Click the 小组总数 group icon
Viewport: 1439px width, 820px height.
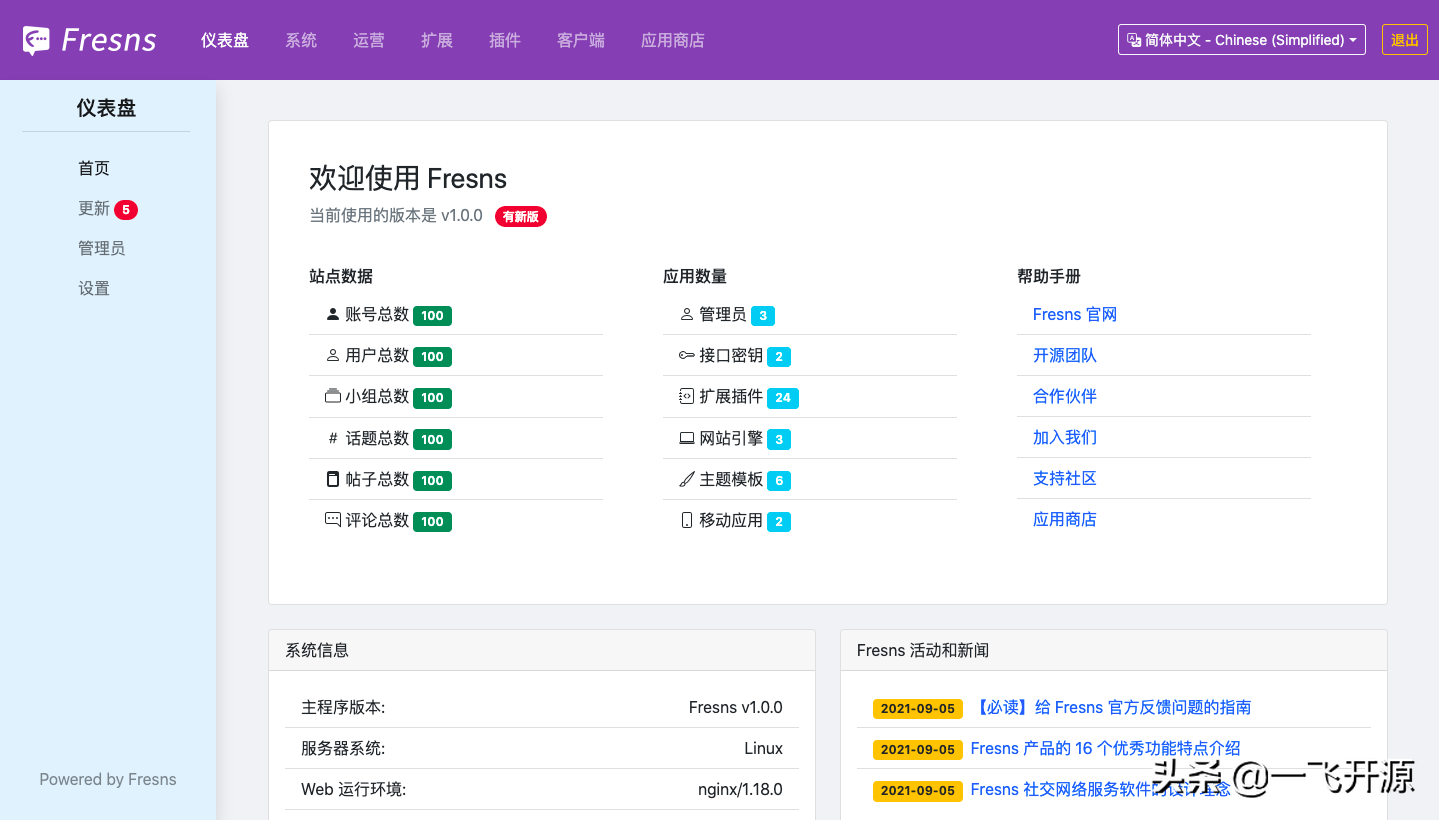point(333,396)
